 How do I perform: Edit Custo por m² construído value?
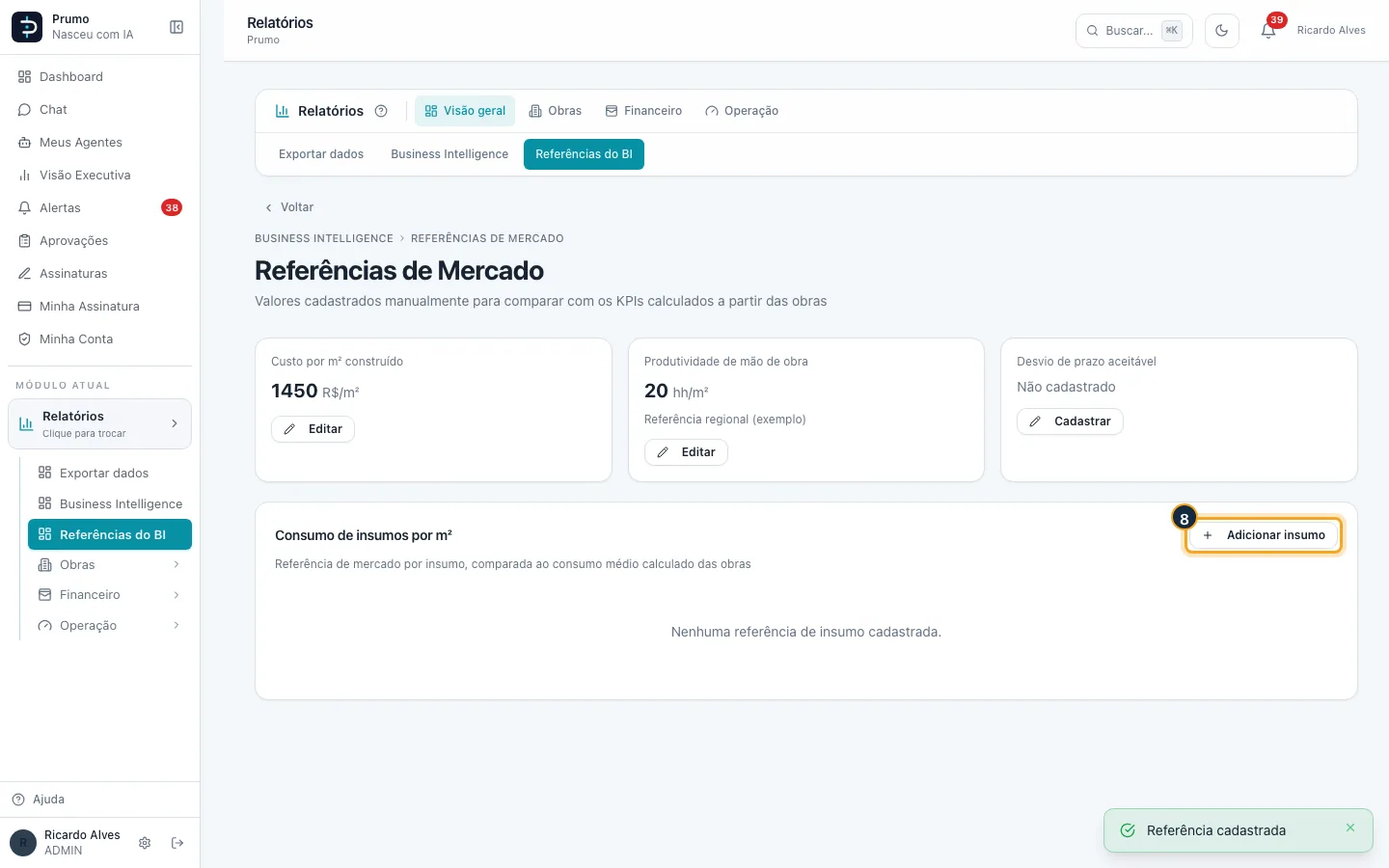pyautogui.click(x=313, y=429)
